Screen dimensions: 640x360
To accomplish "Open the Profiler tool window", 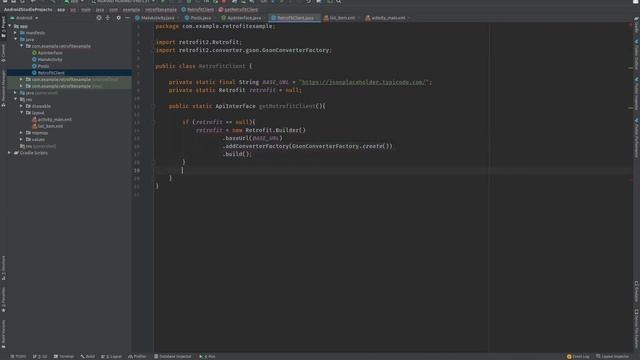I will (137, 356).
